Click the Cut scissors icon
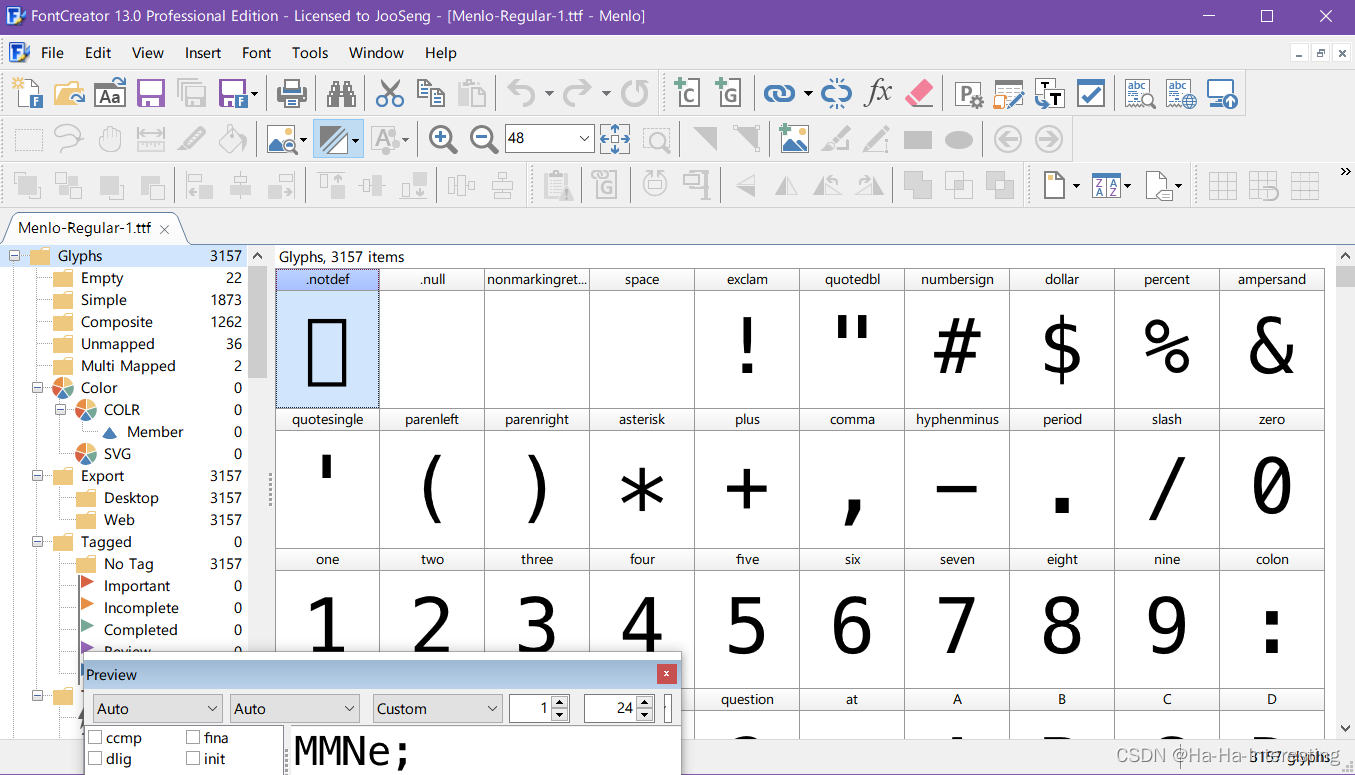 click(x=390, y=93)
